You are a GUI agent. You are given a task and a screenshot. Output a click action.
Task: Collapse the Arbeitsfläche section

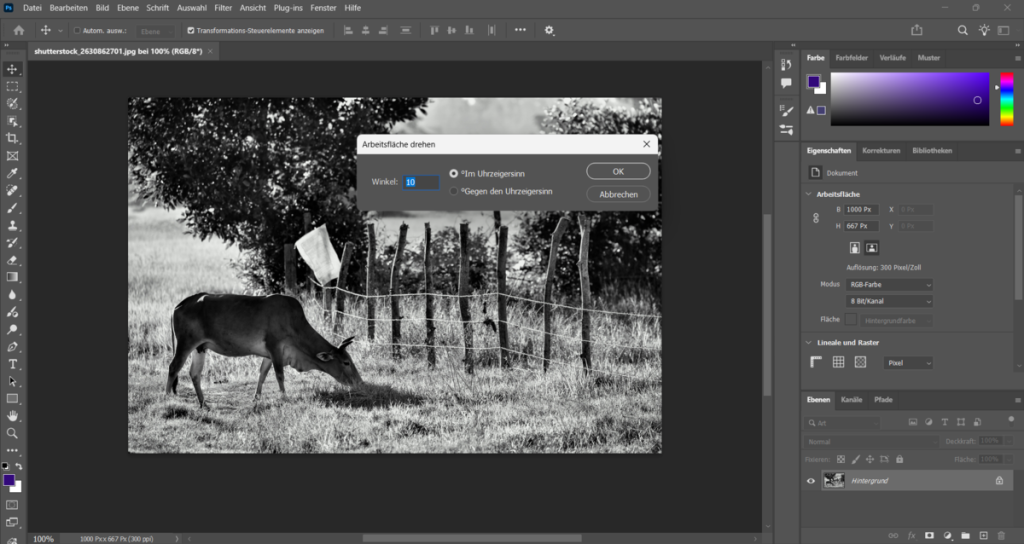pyautogui.click(x=808, y=195)
